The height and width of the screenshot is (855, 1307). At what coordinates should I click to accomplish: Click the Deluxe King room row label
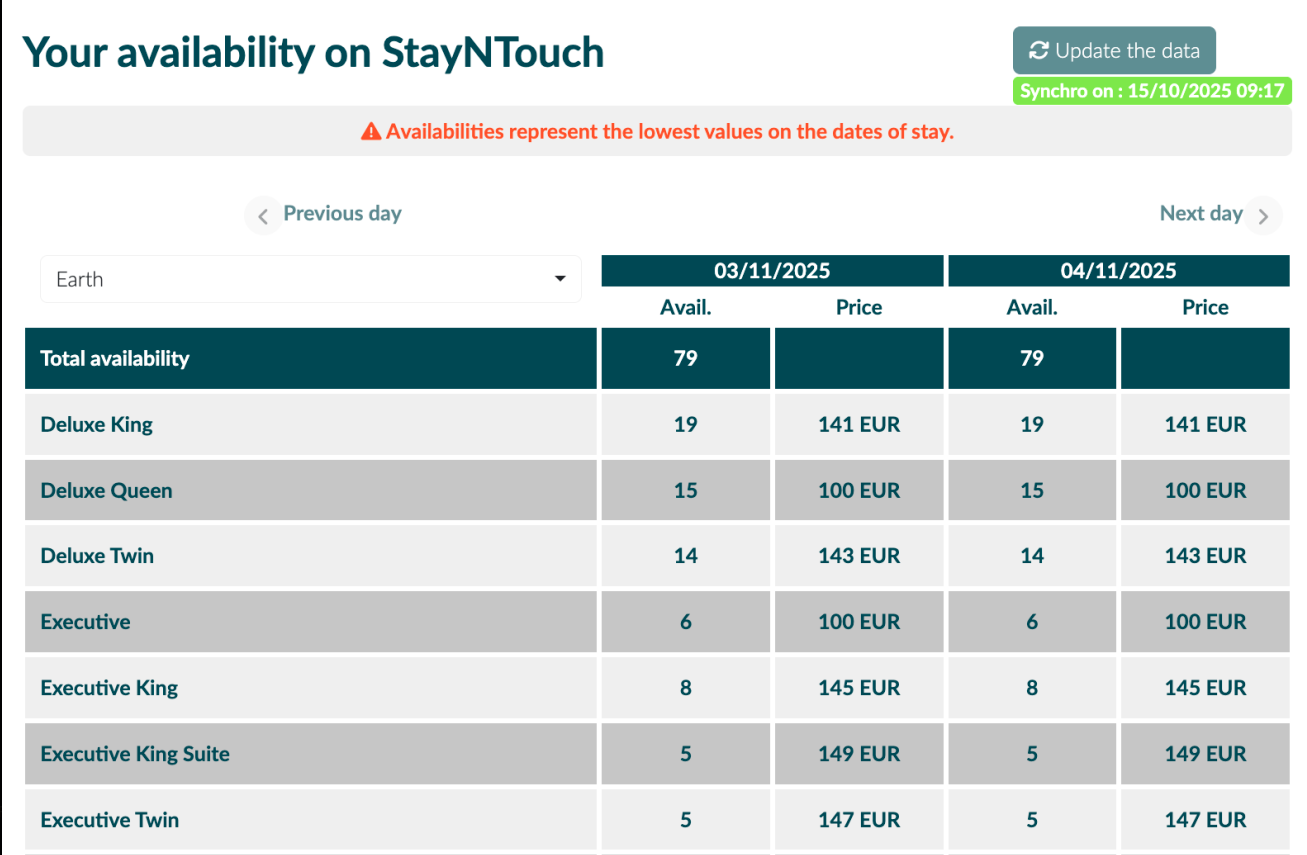coord(97,424)
